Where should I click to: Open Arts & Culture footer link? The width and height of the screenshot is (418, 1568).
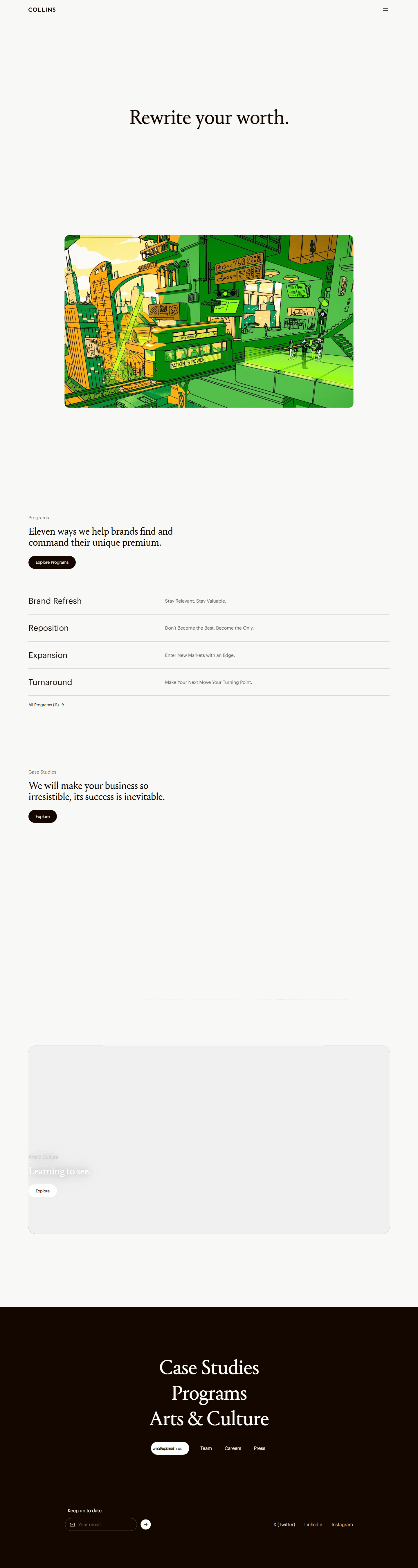(209, 1418)
